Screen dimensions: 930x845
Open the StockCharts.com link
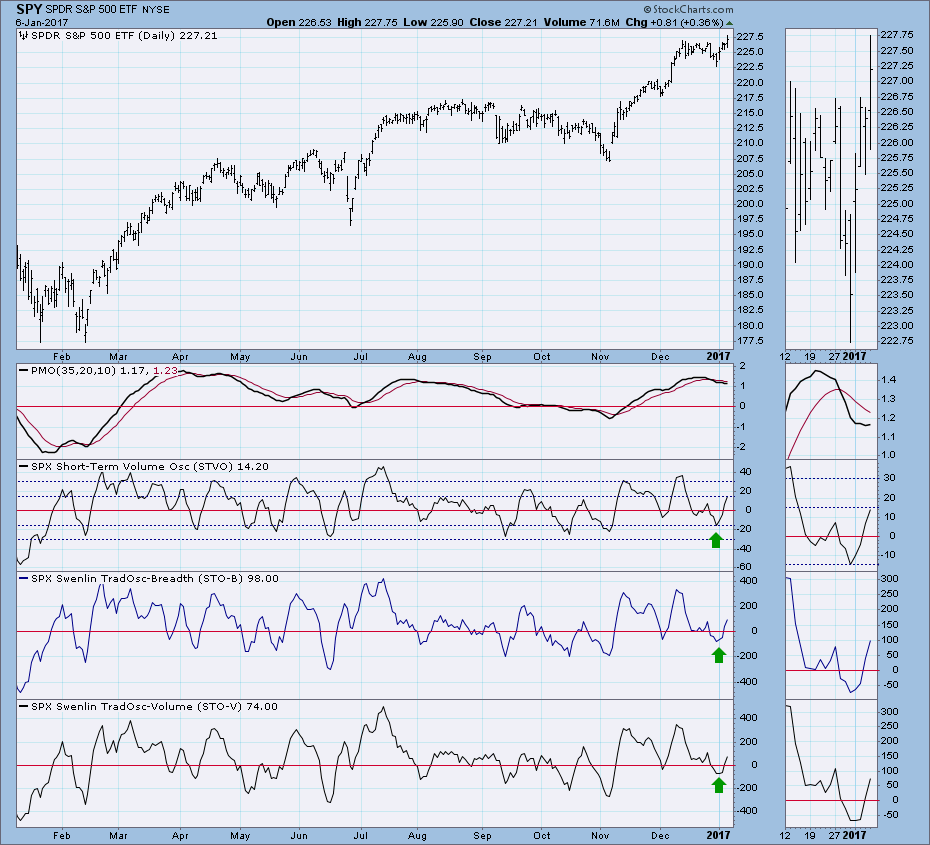pyautogui.click(x=693, y=9)
